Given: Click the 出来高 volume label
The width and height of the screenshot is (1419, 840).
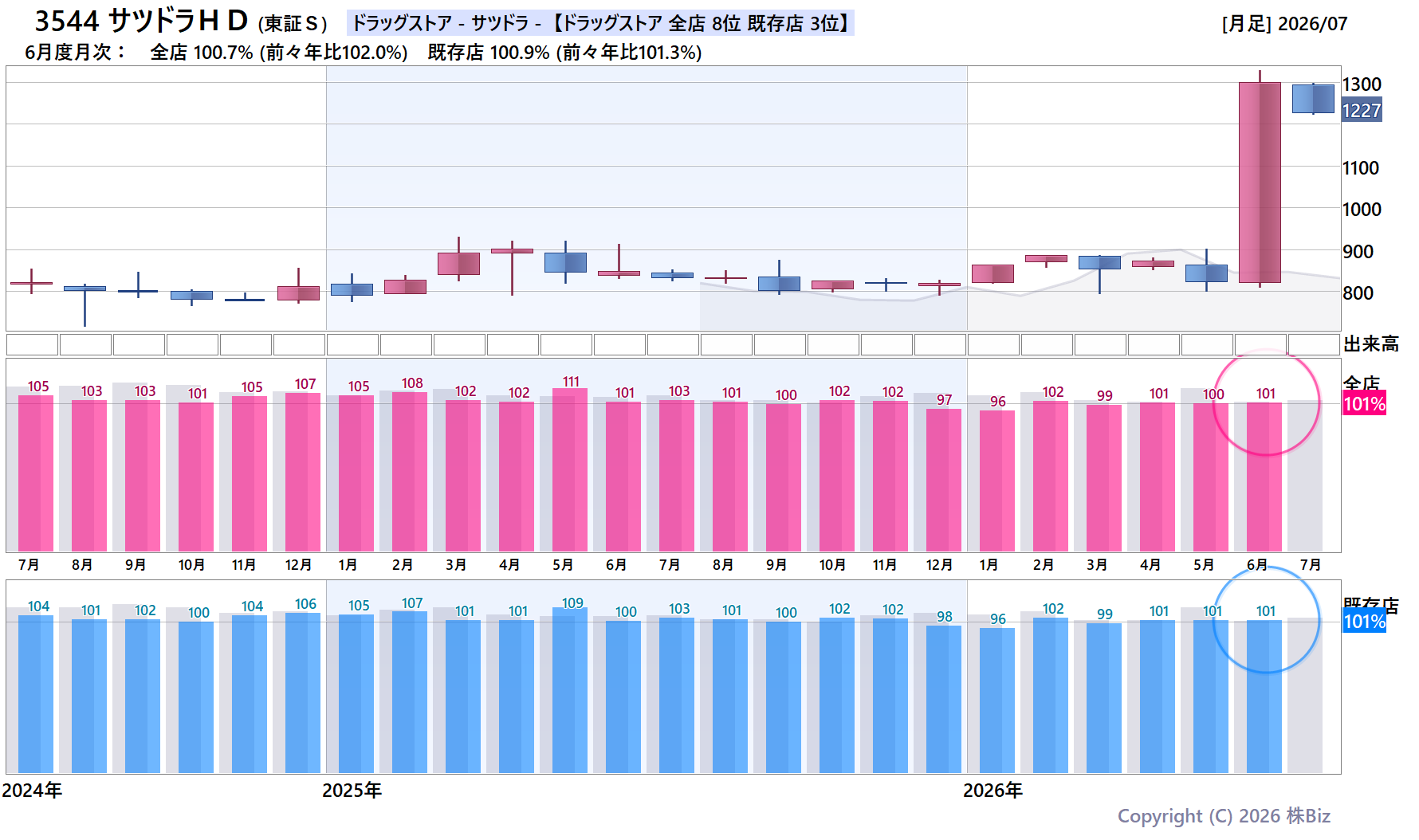Looking at the screenshot, I should point(1371,344).
